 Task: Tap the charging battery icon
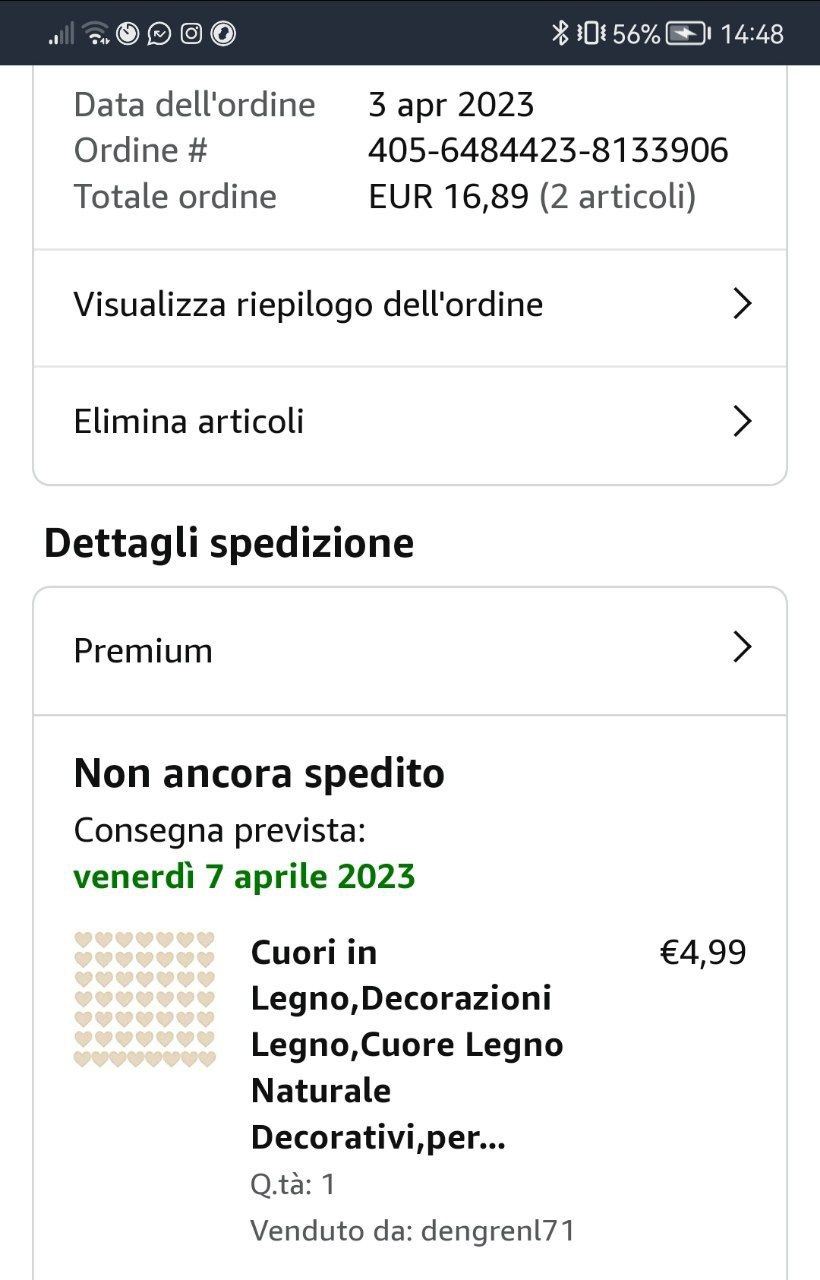pos(688,34)
